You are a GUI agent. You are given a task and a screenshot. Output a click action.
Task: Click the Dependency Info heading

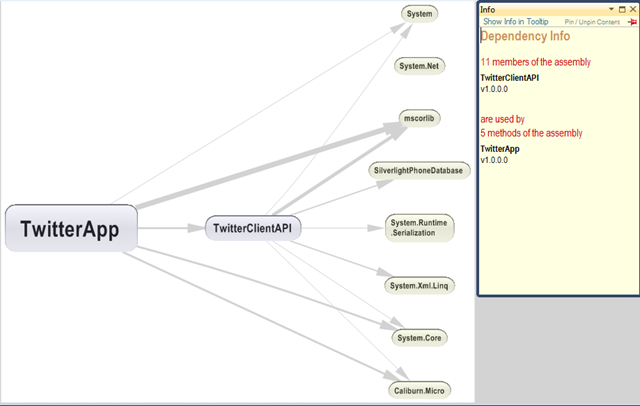click(526, 37)
